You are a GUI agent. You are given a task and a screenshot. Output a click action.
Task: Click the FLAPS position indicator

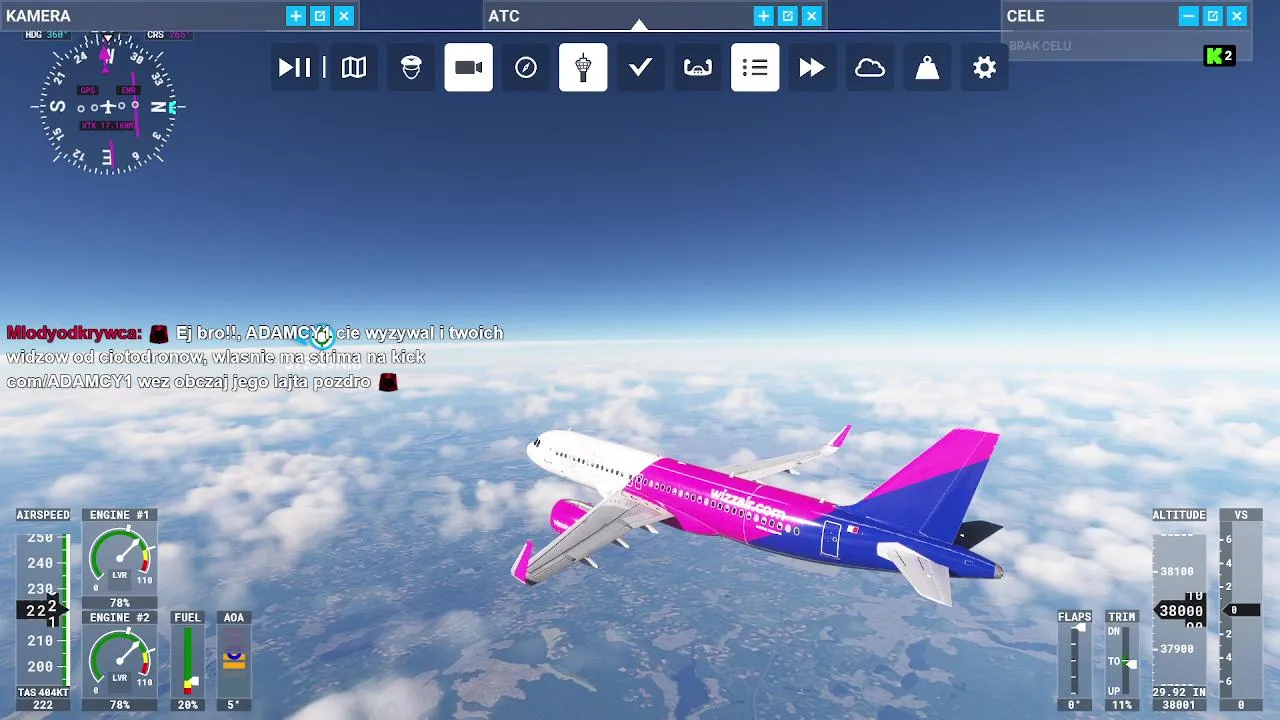[x=1075, y=661]
